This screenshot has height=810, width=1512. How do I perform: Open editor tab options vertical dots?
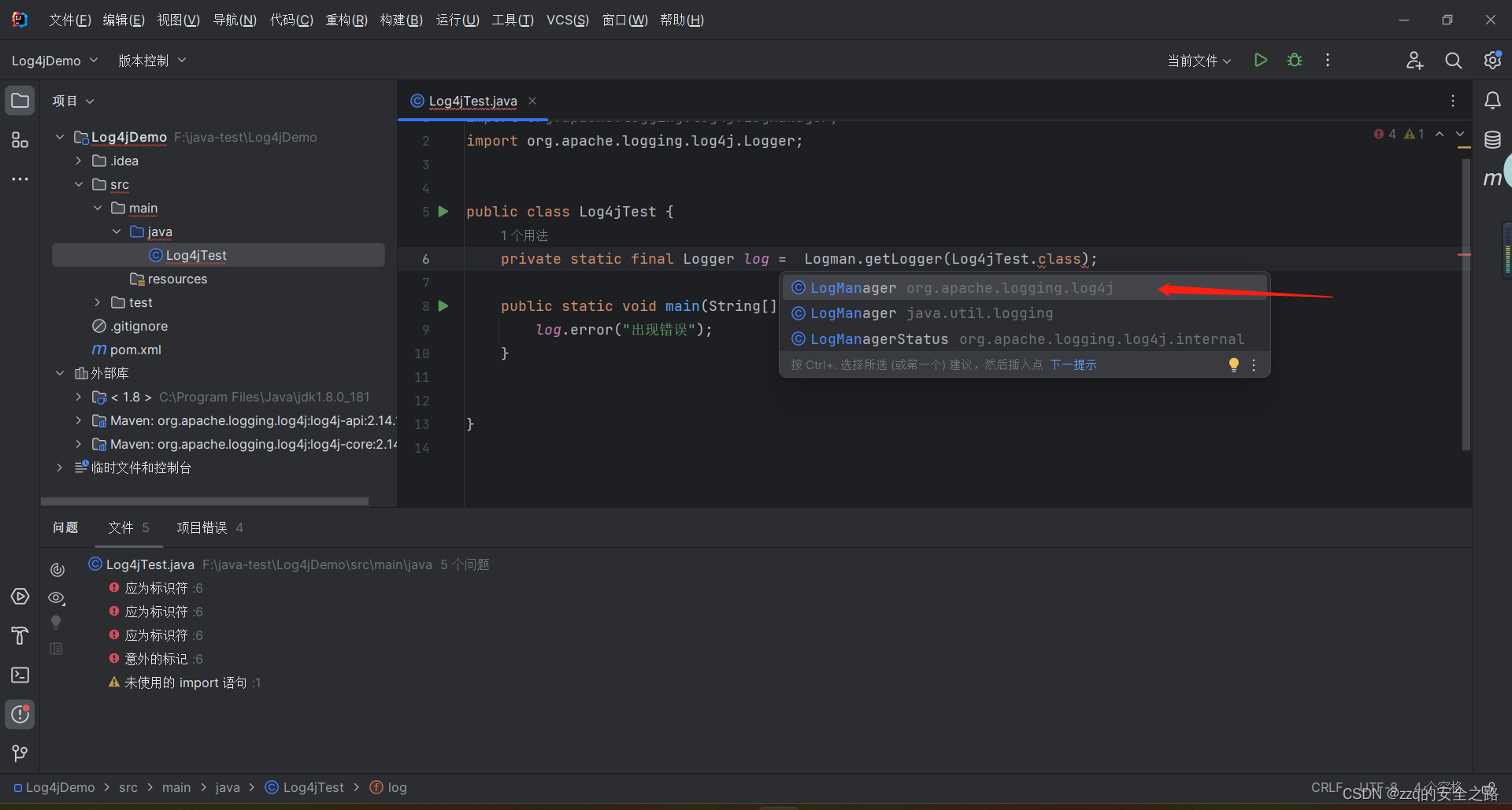point(1453,101)
